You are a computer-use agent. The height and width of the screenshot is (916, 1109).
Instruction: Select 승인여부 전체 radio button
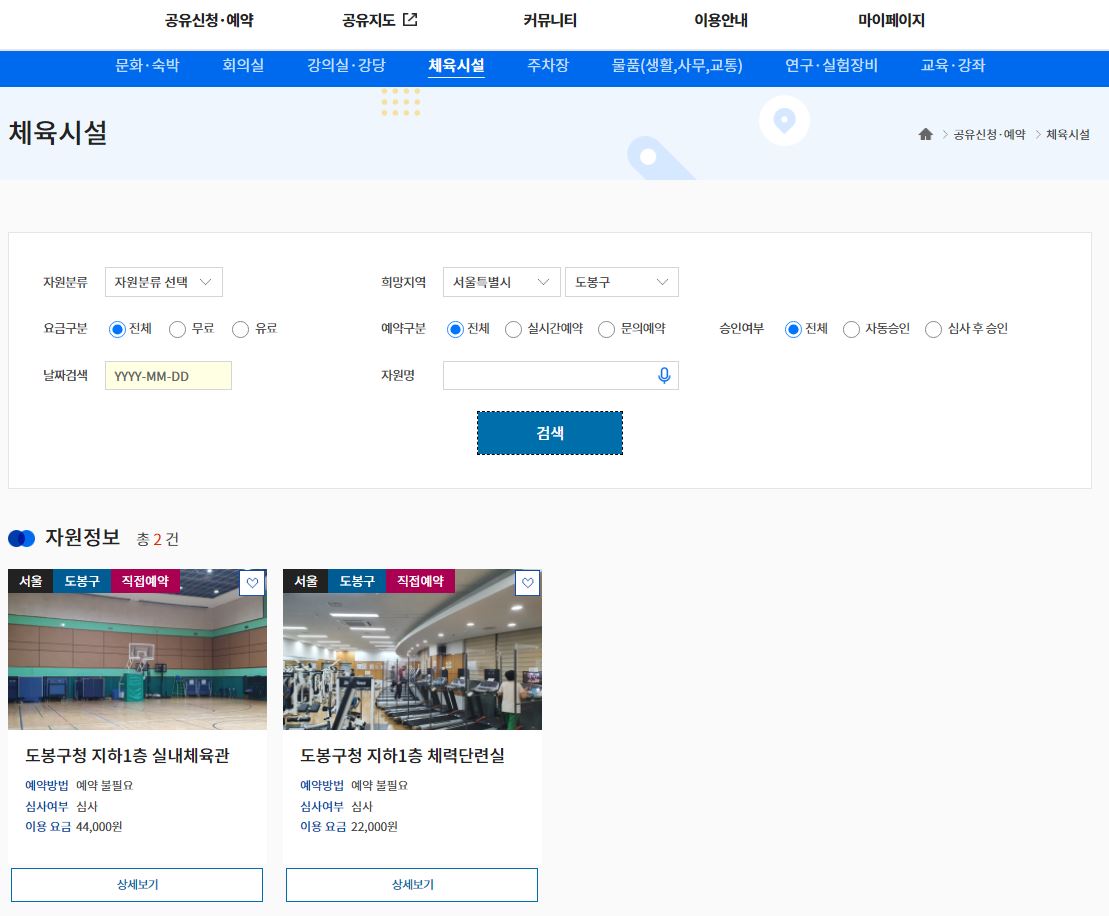[x=794, y=329]
